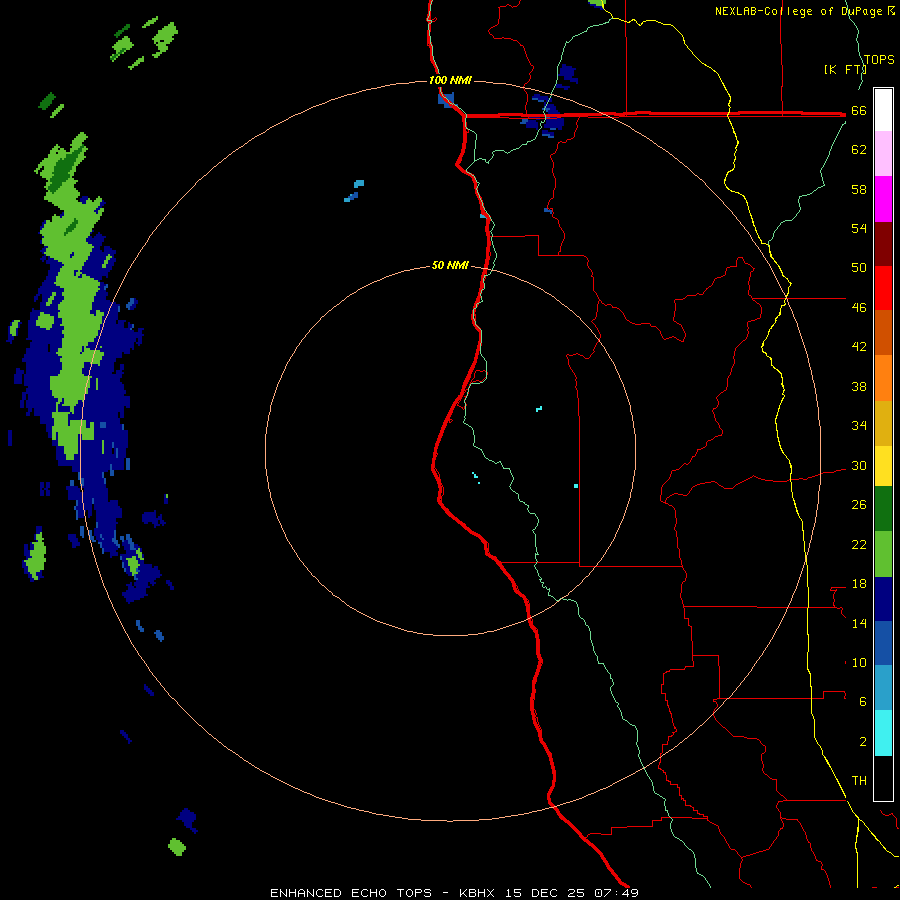Click the dark green legend swatch
900x900 pixels.
point(883,509)
